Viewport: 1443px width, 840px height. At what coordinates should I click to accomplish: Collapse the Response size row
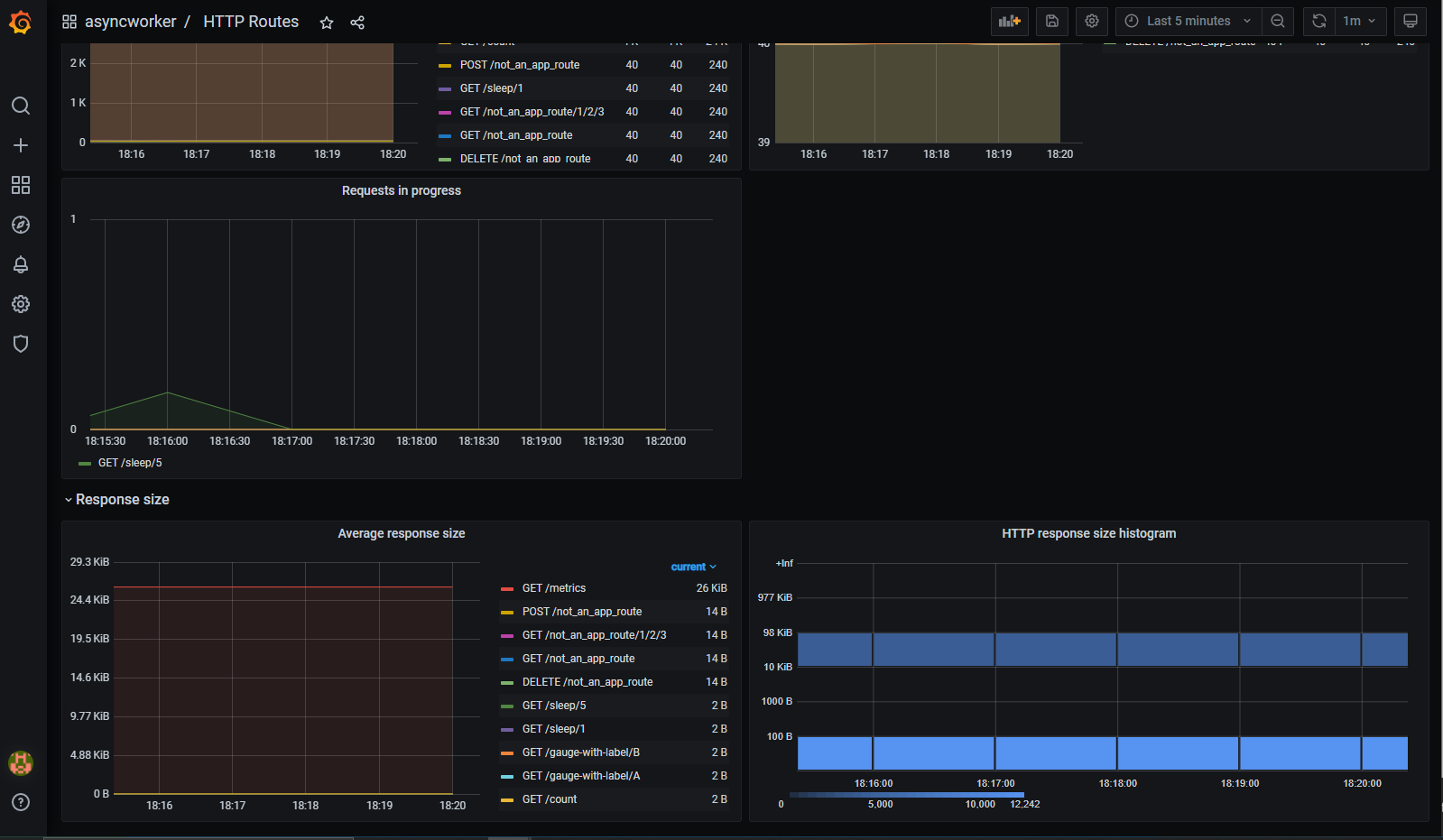(122, 500)
